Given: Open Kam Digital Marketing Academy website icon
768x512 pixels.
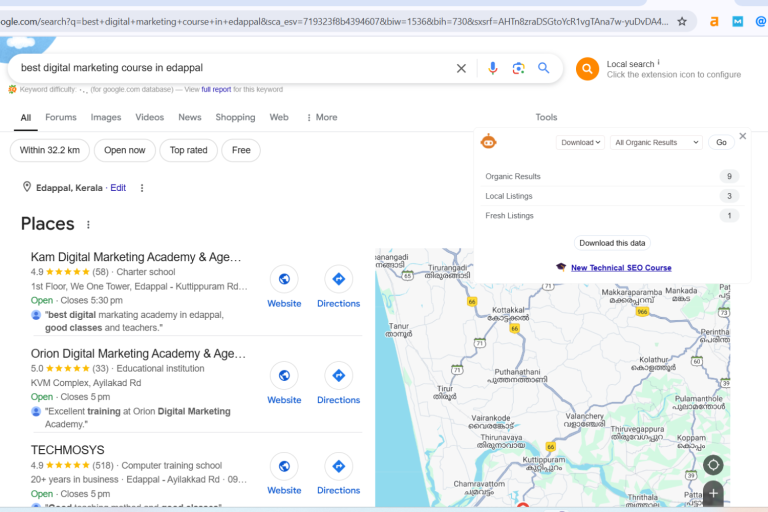Looking at the screenshot, I should [x=284, y=279].
